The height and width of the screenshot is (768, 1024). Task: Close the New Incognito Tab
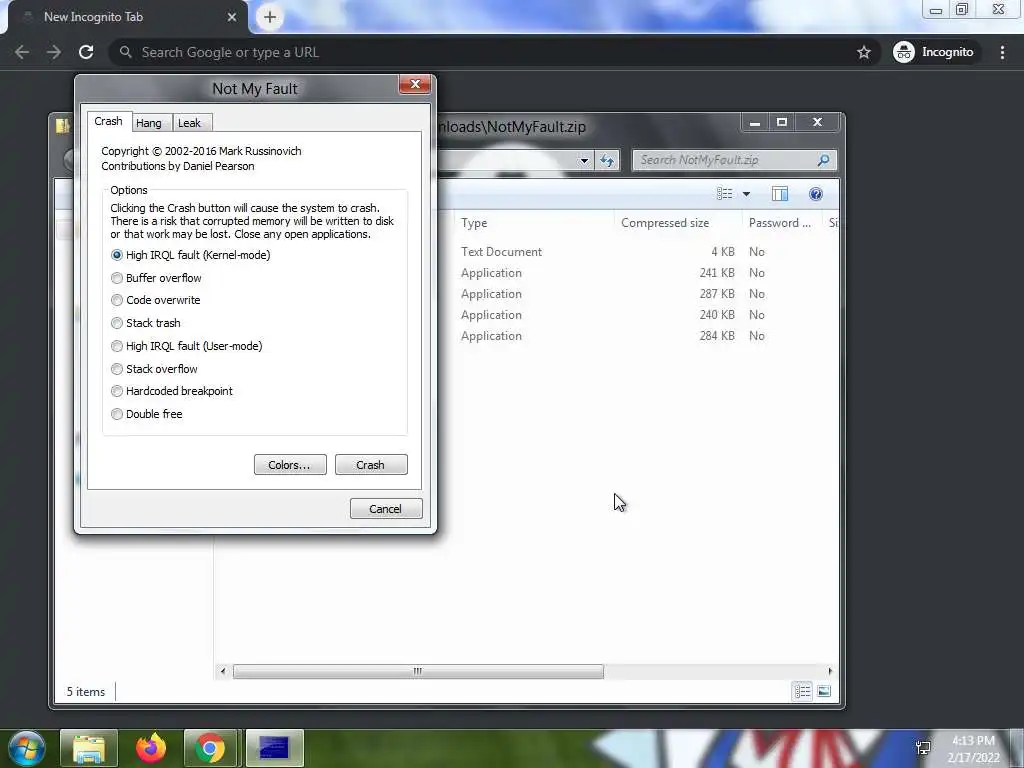(x=232, y=17)
